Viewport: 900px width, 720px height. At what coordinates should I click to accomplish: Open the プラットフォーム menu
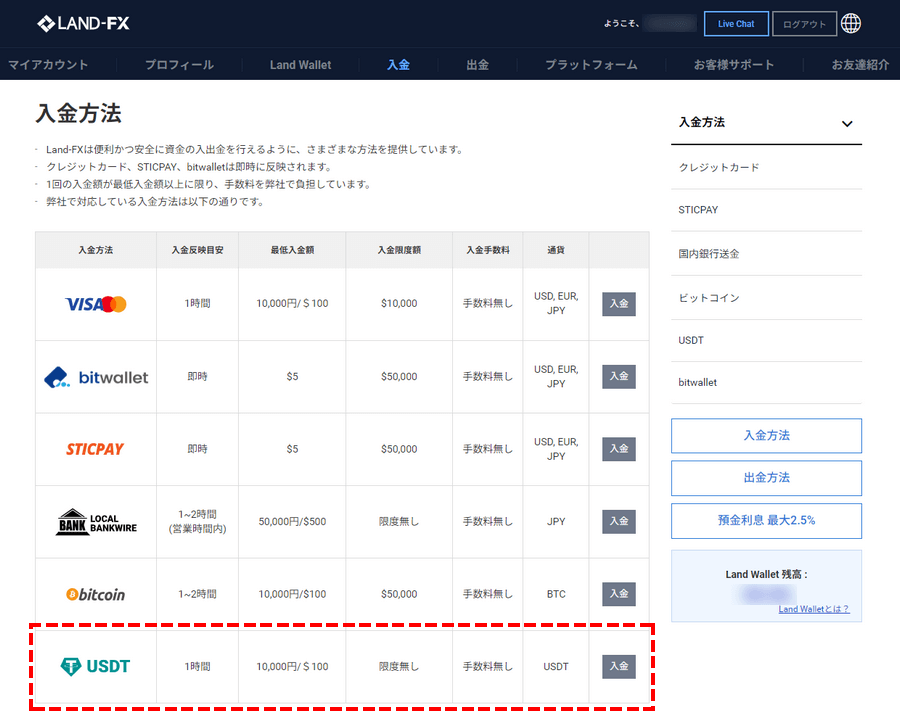[591, 65]
